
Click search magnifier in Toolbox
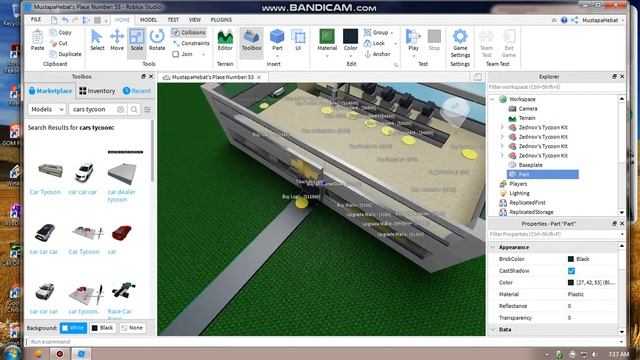(134, 109)
